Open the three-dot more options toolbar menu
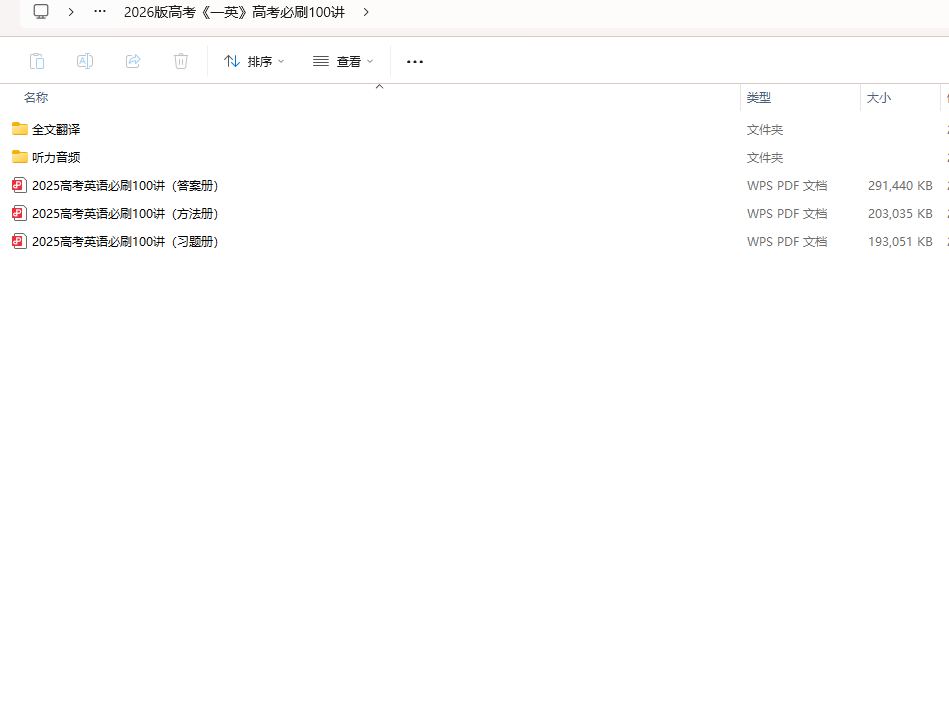Screen dimensions: 949x703 (415, 61)
